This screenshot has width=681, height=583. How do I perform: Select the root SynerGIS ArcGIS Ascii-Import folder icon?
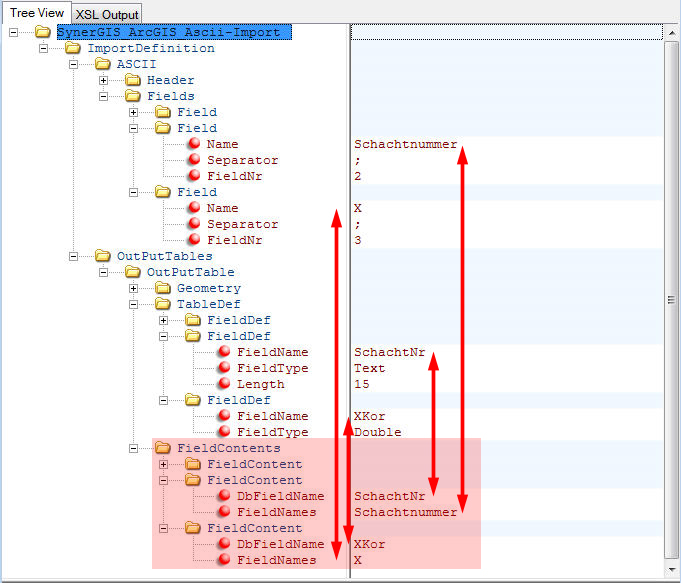(x=42, y=32)
